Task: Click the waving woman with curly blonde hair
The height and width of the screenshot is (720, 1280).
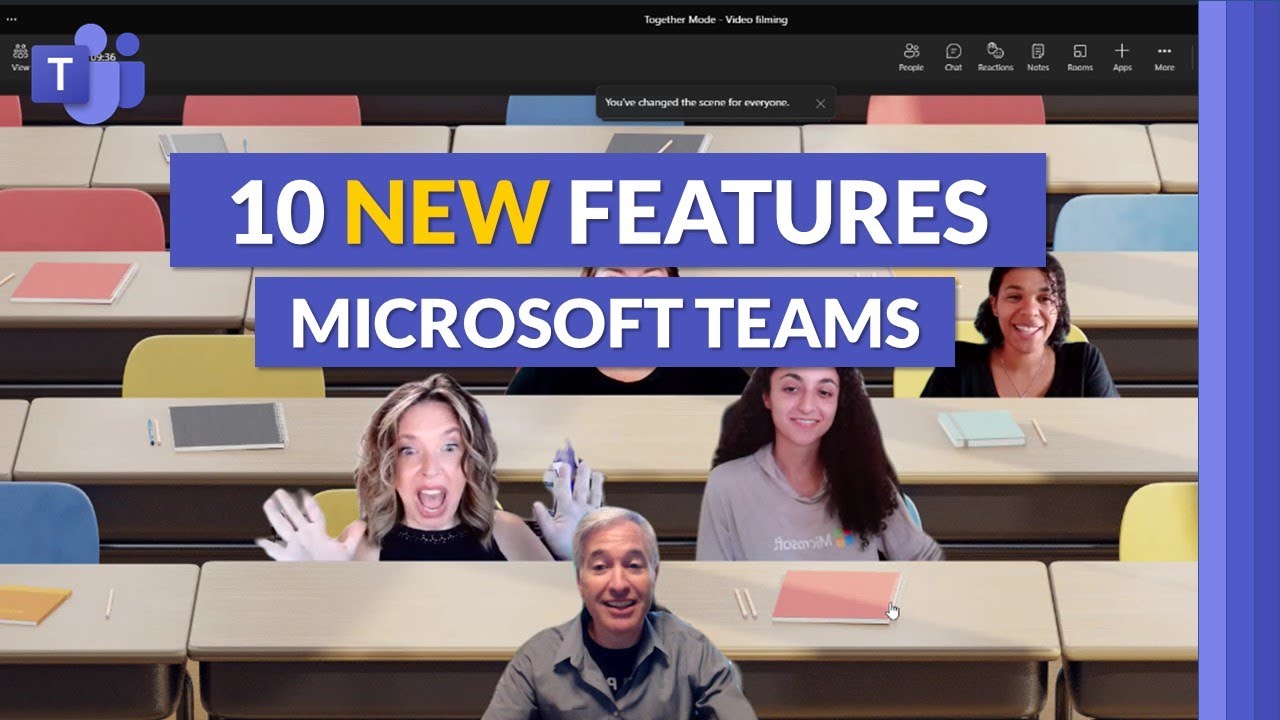Action: [430, 470]
